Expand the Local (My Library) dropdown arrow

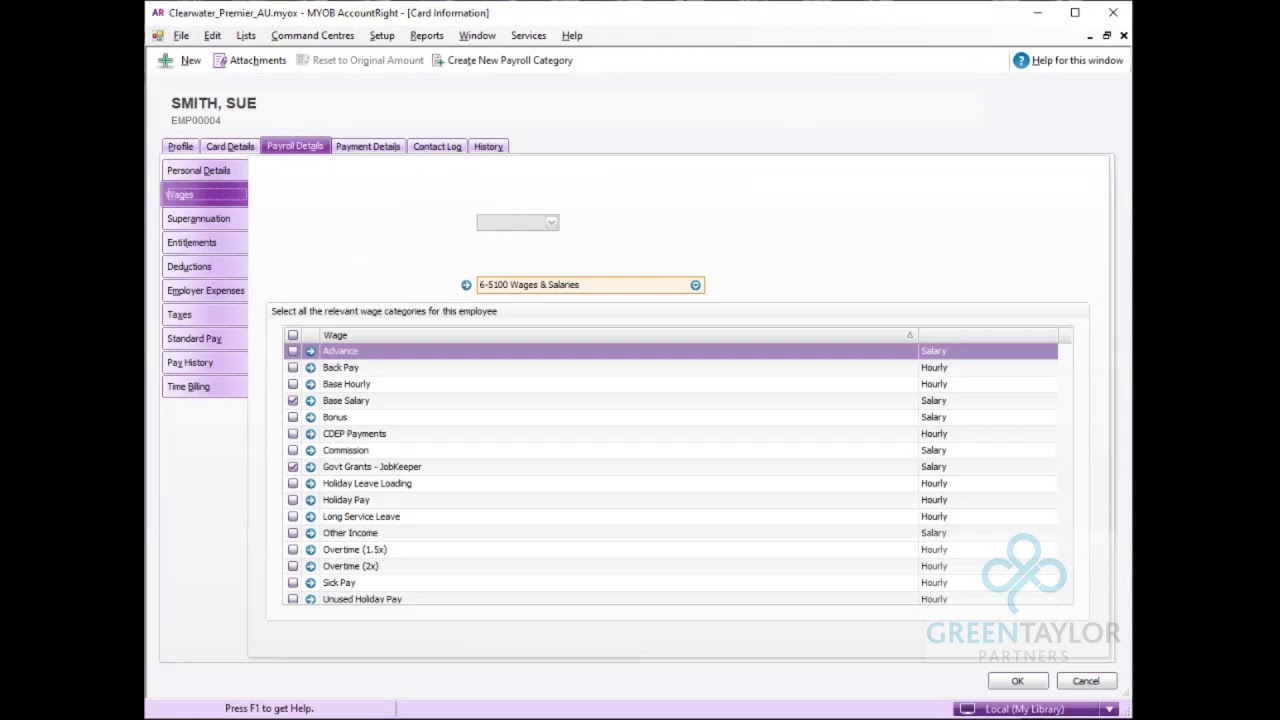(x=1109, y=709)
